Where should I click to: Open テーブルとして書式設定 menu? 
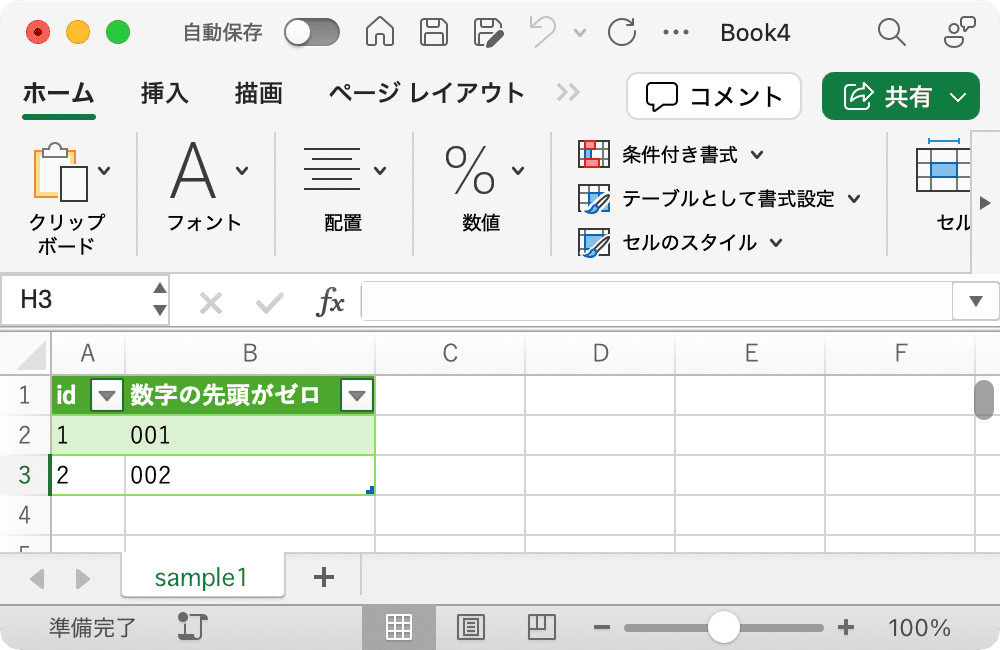(719, 198)
